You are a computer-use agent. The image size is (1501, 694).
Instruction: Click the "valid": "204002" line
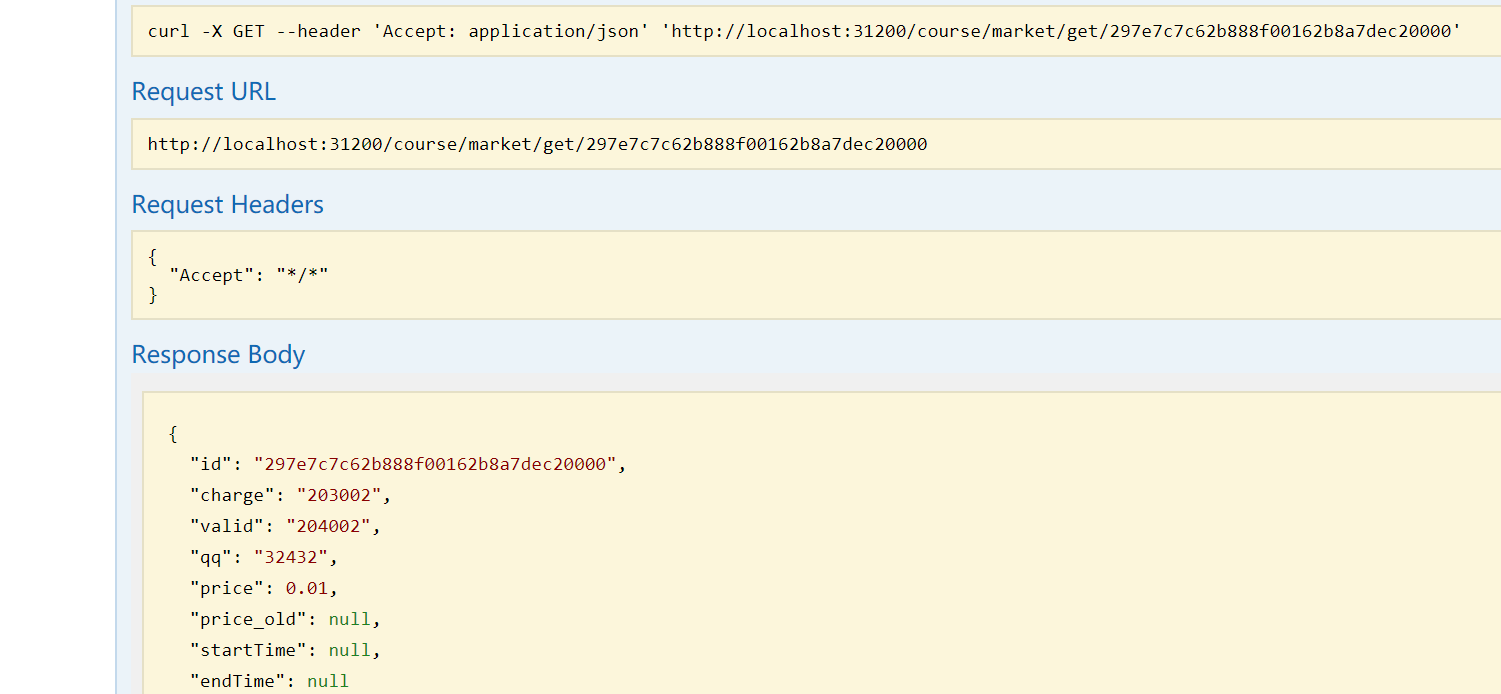(x=286, y=526)
